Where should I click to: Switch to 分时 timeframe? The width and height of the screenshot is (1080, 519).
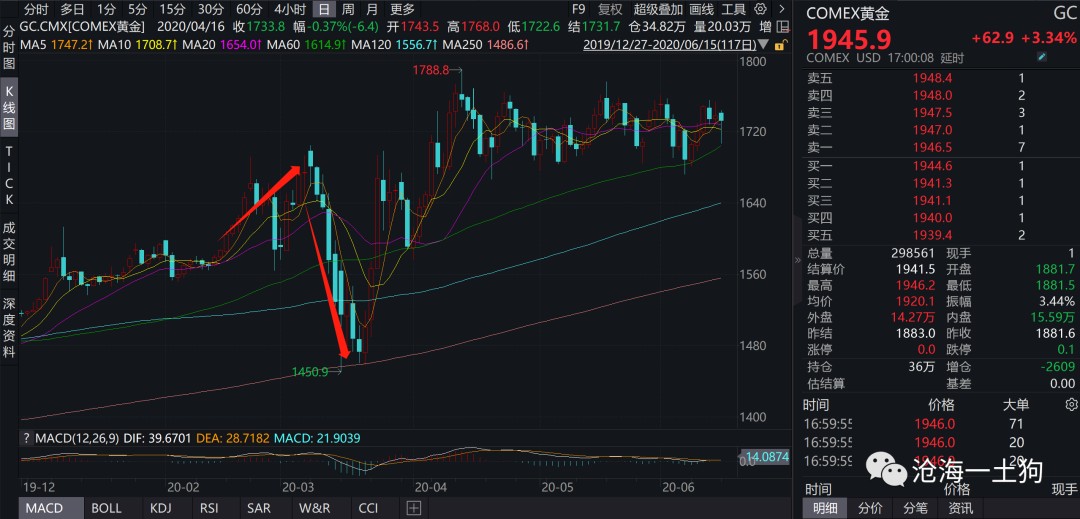pyautogui.click(x=36, y=9)
